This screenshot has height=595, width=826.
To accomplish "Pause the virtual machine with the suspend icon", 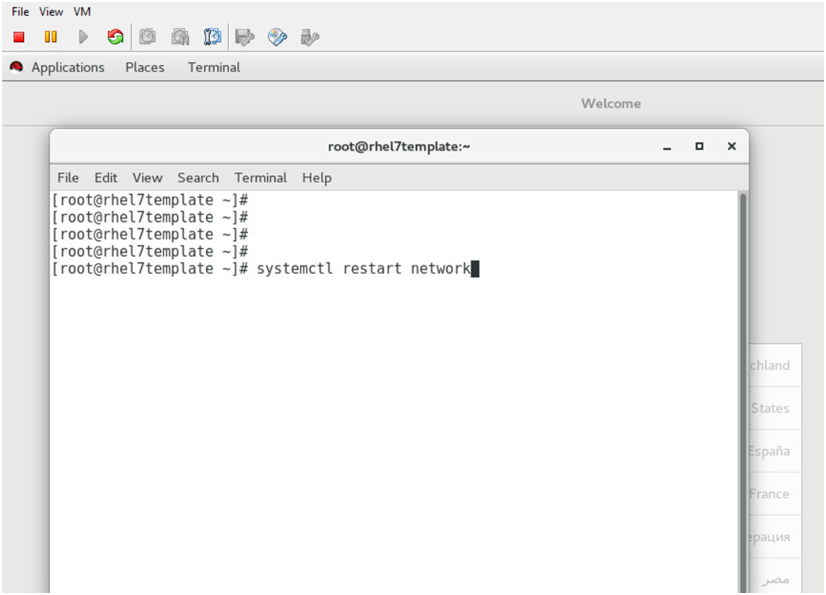I will point(51,37).
